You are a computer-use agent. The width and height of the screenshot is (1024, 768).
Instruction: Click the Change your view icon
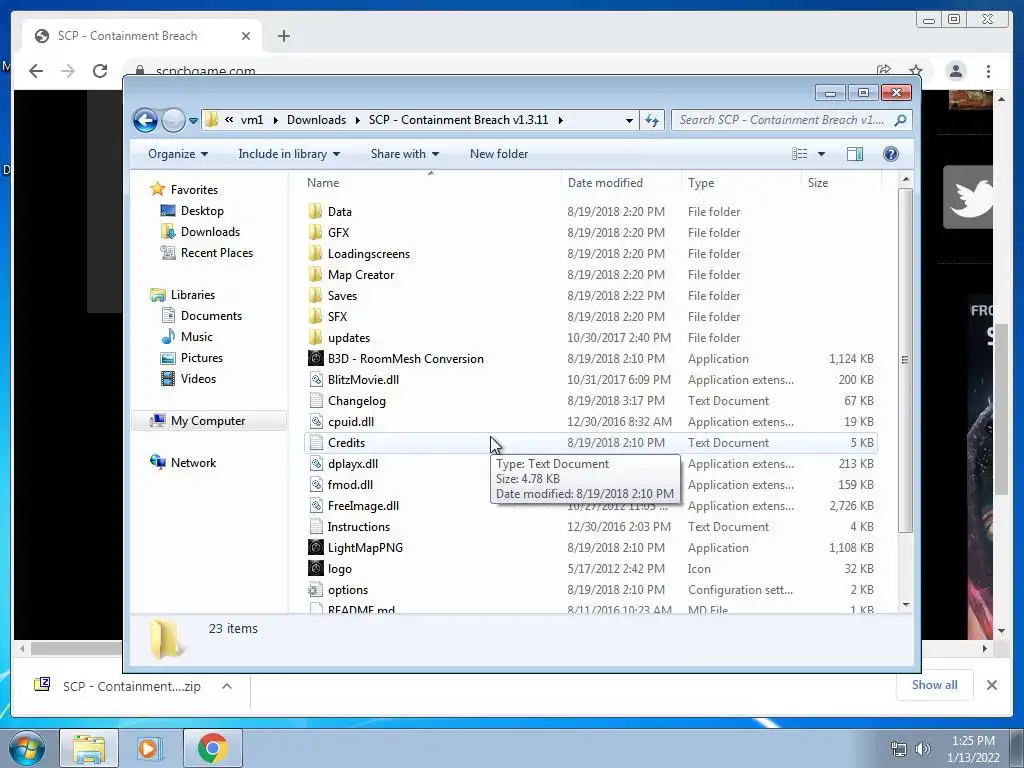point(799,154)
